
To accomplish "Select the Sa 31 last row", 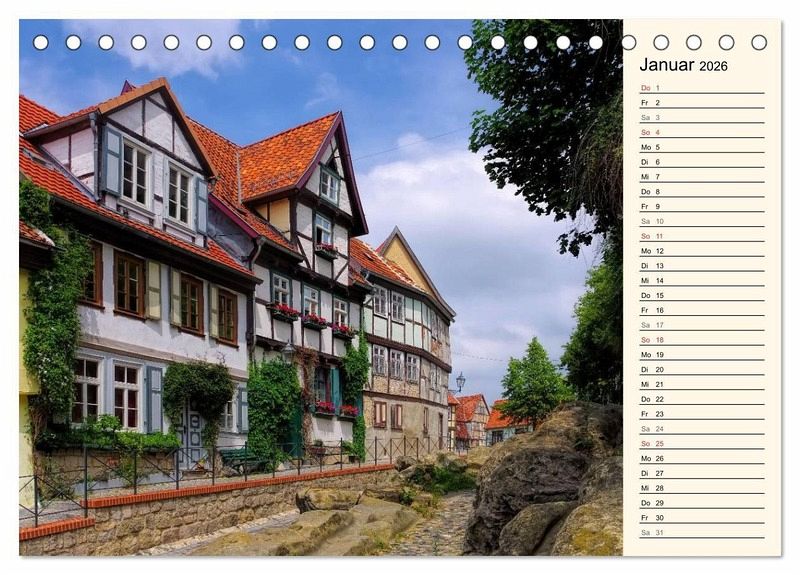I will point(702,533).
